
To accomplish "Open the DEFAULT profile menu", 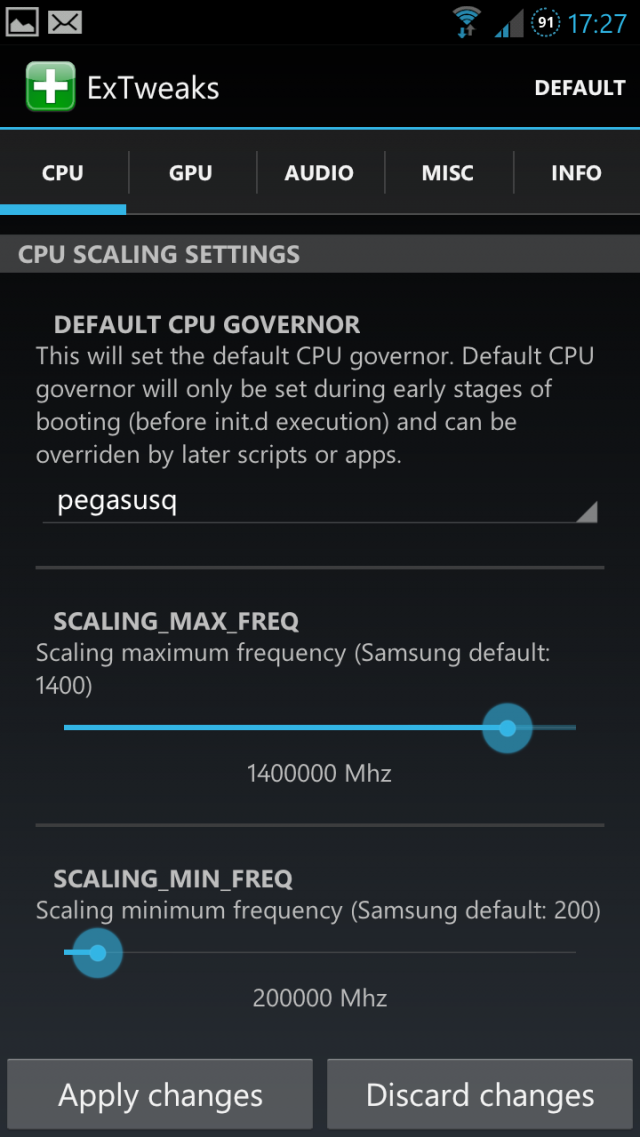I will click(x=579, y=88).
